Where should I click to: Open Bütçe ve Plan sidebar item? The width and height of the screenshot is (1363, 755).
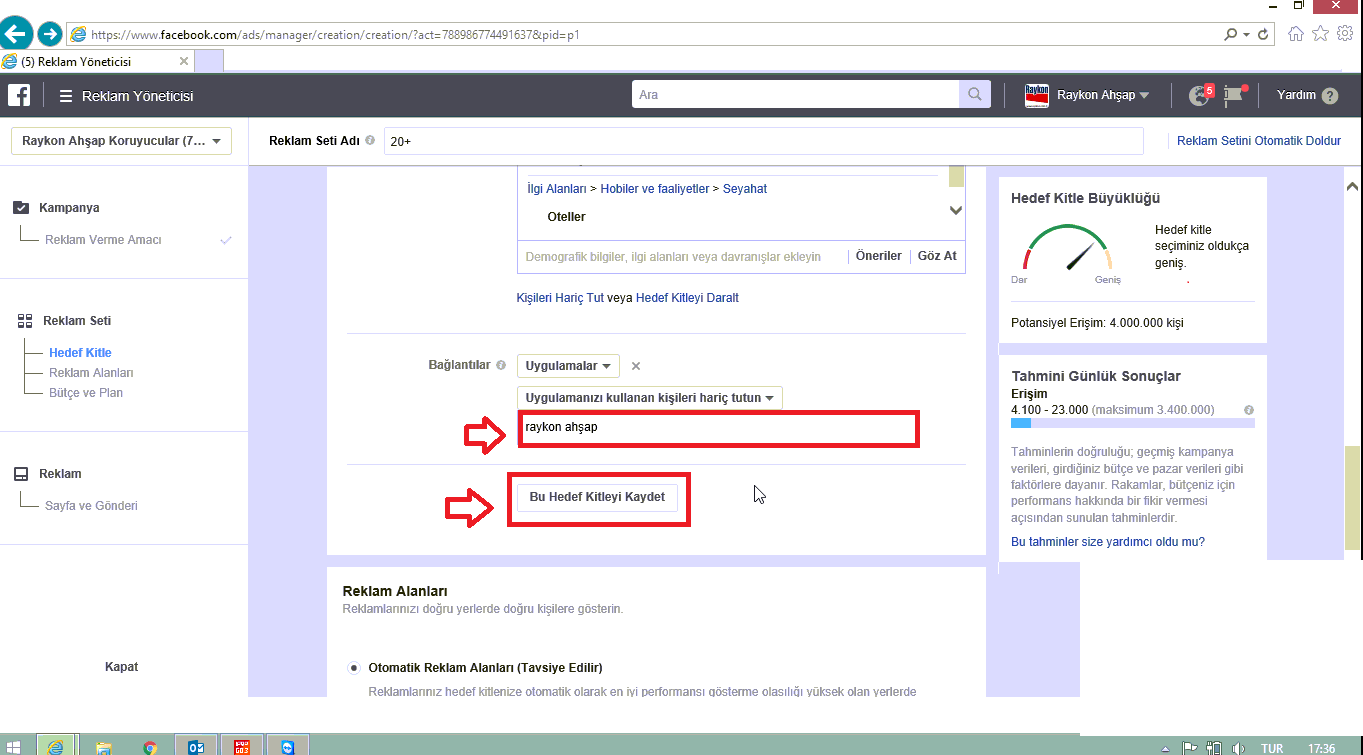pos(86,393)
